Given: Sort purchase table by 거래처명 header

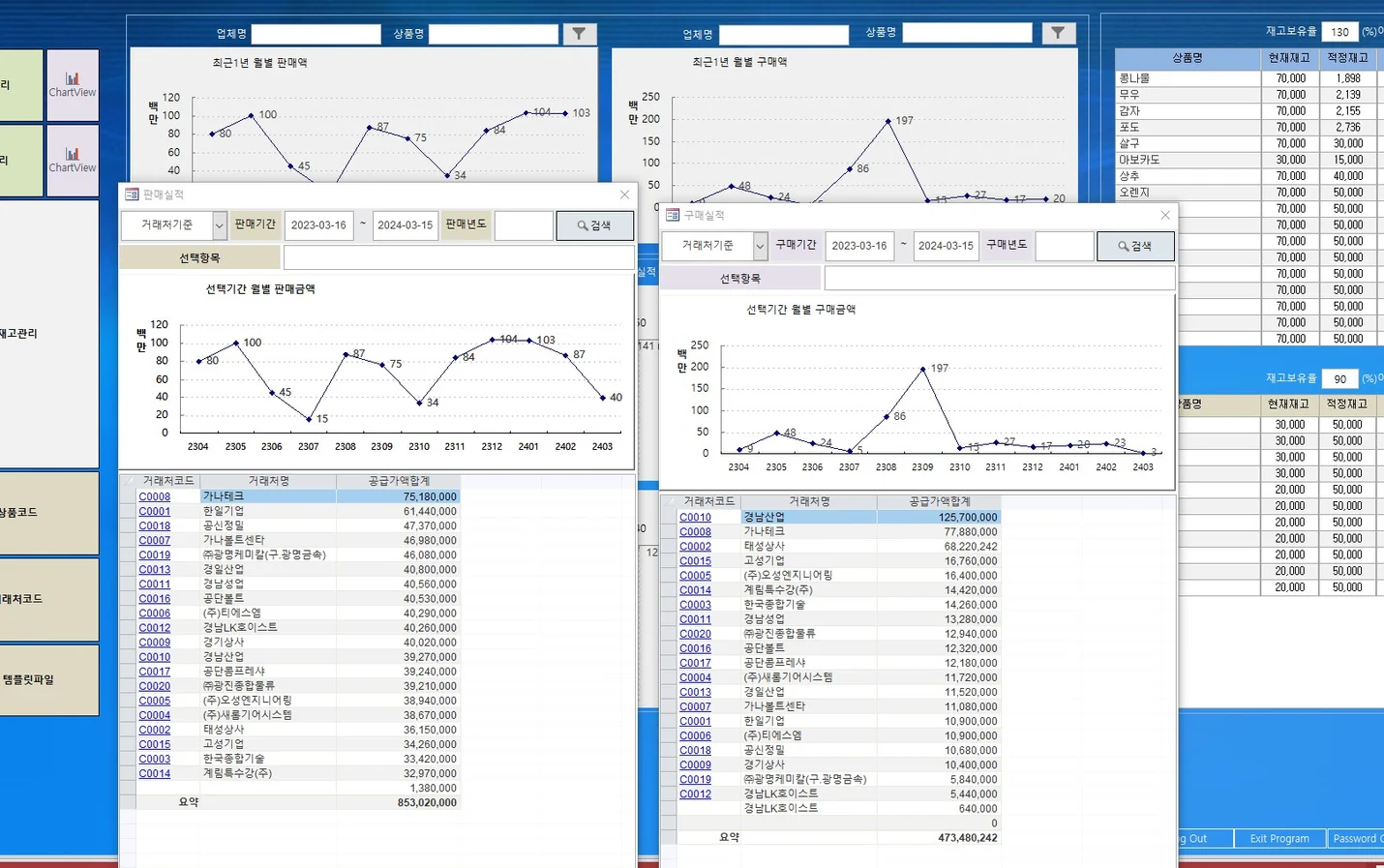Looking at the screenshot, I should 809,501.
